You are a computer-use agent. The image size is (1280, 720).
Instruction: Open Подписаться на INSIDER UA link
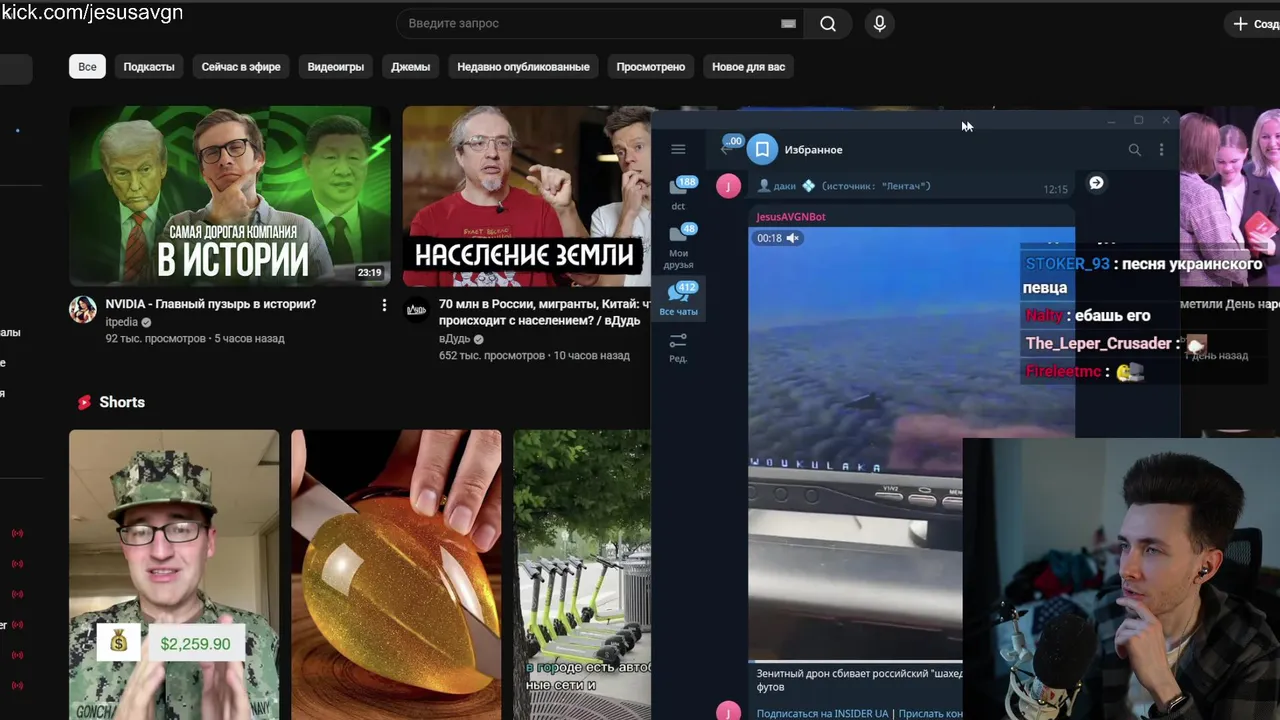point(822,713)
